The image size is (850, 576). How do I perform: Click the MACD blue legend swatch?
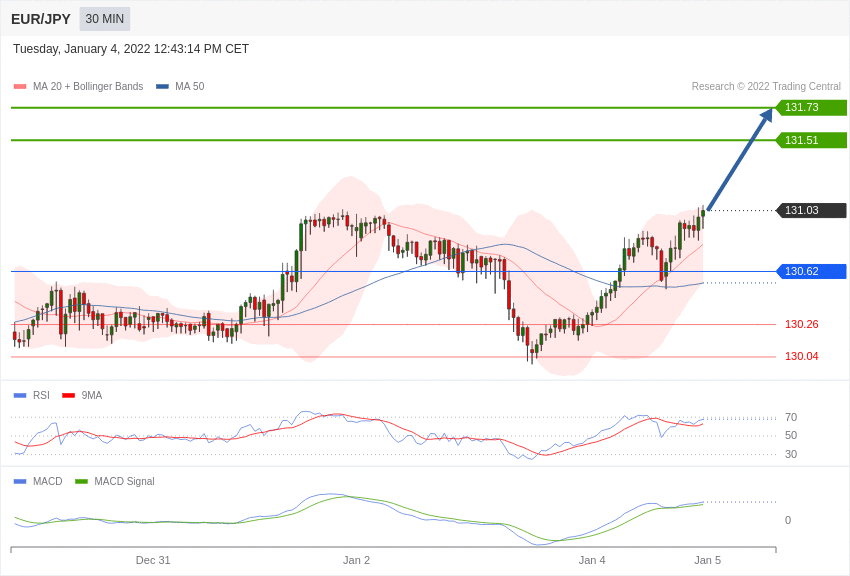tap(20, 481)
